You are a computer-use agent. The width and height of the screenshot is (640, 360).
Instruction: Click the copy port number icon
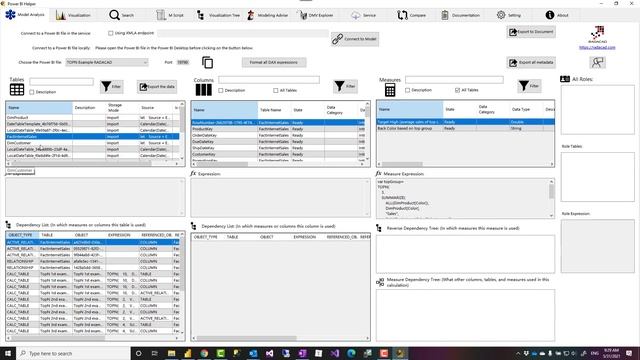click(x=207, y=62)
